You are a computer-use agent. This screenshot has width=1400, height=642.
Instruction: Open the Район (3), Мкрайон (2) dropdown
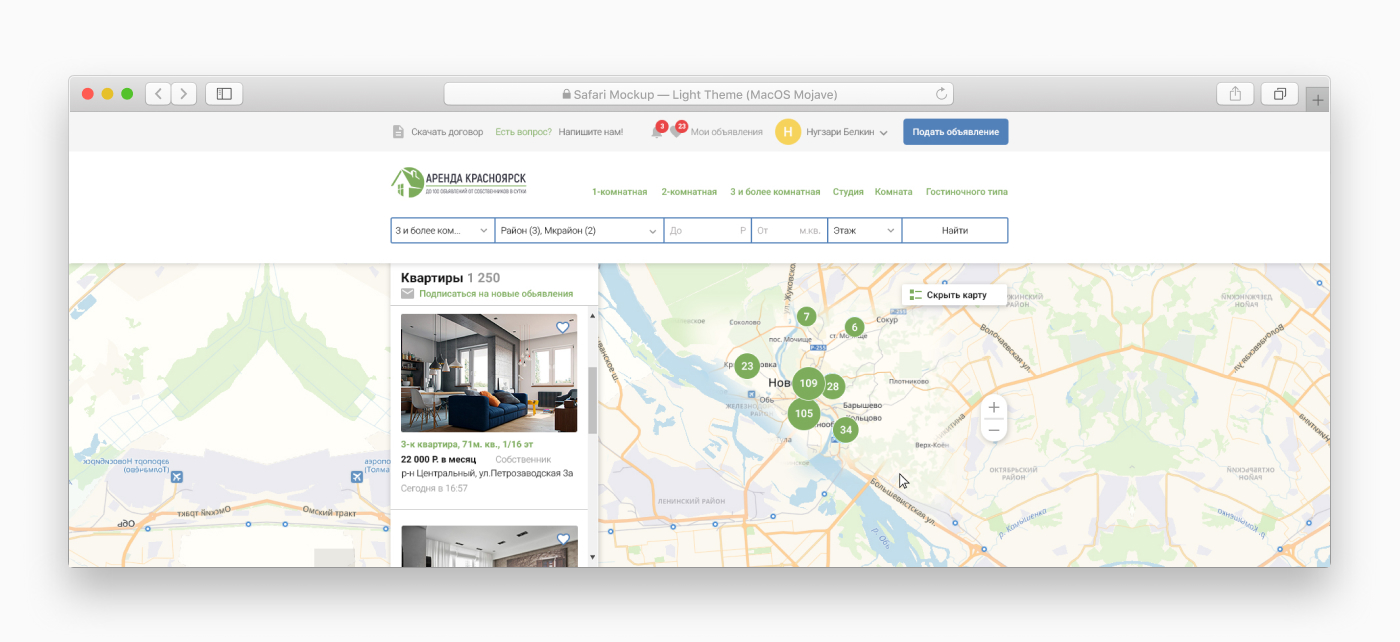click(x=580, y=230)
